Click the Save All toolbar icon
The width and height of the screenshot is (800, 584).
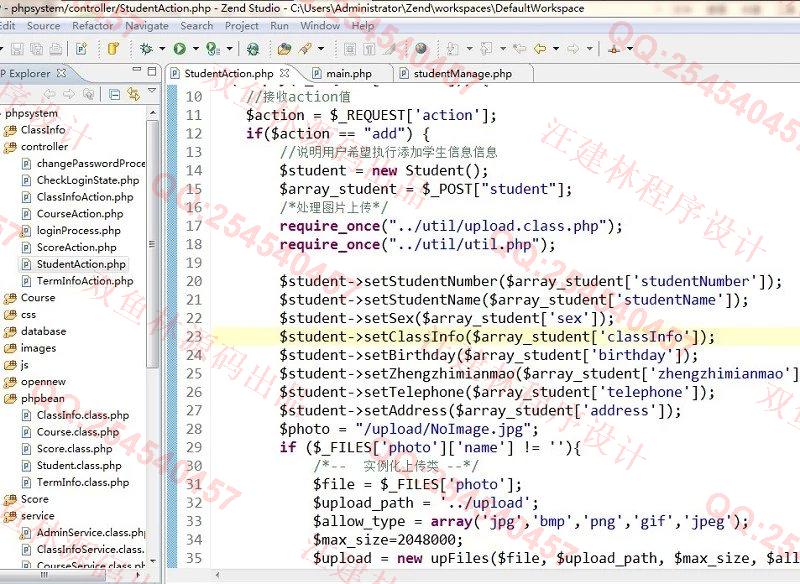pyautogui.click(x=36, y=49)
